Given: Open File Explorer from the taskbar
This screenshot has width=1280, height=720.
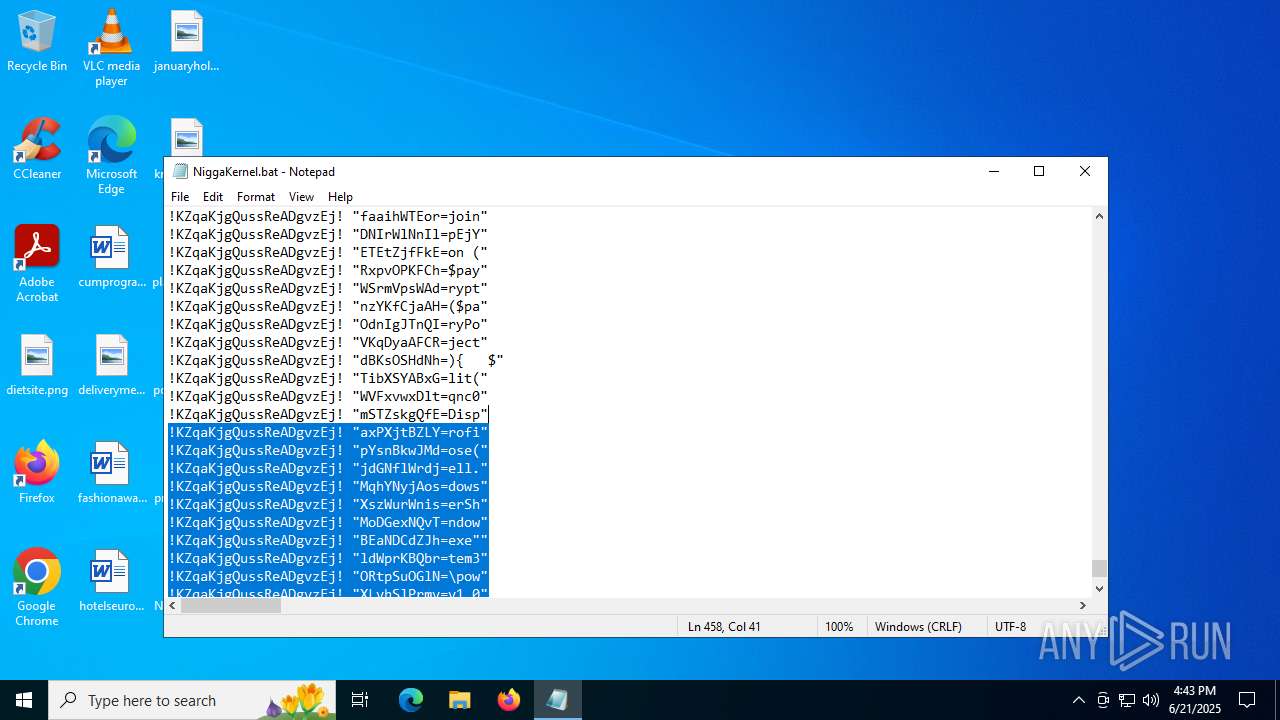Looking at the screenshot, I should (x=459, y=700).
